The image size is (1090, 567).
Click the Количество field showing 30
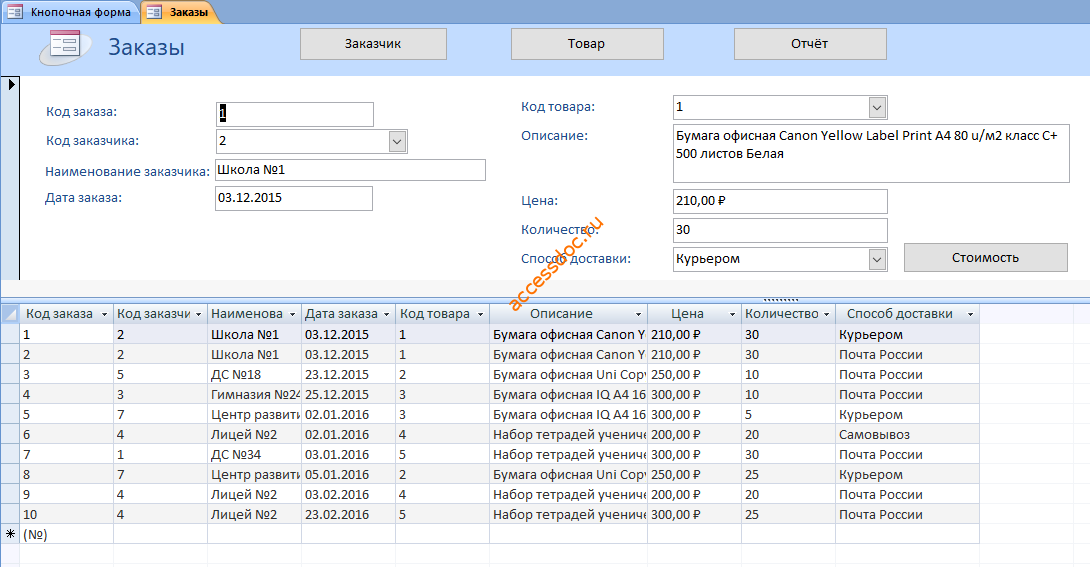pyautogui.click(x=780, y=231)
